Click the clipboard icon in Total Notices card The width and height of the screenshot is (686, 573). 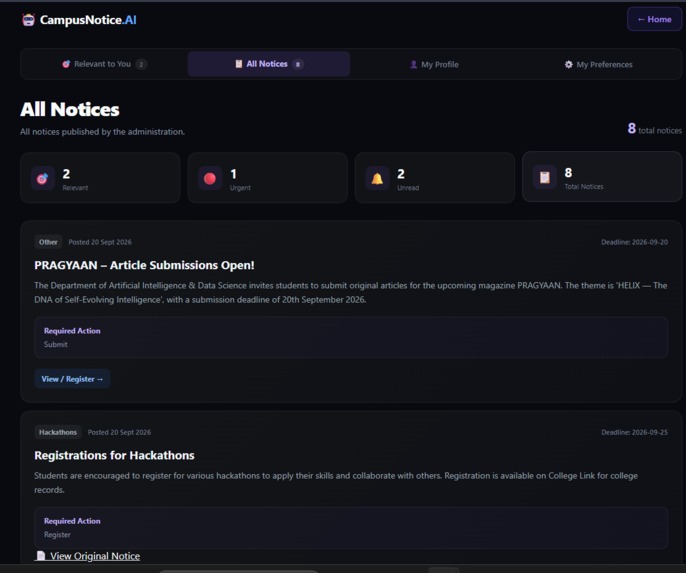tap(545, 177)
